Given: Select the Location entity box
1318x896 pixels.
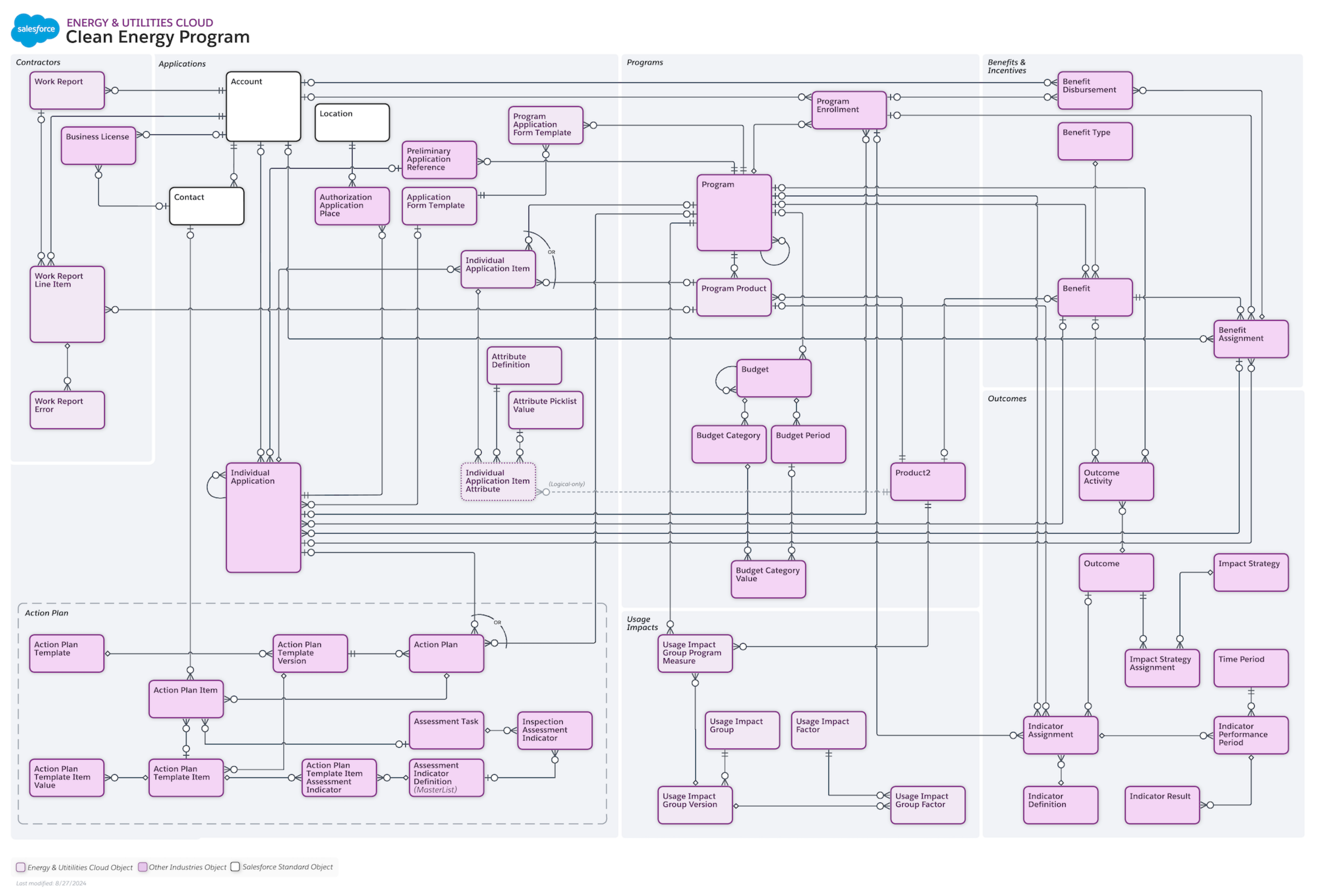Looking at the screenshot, I should tap(352, 123).
